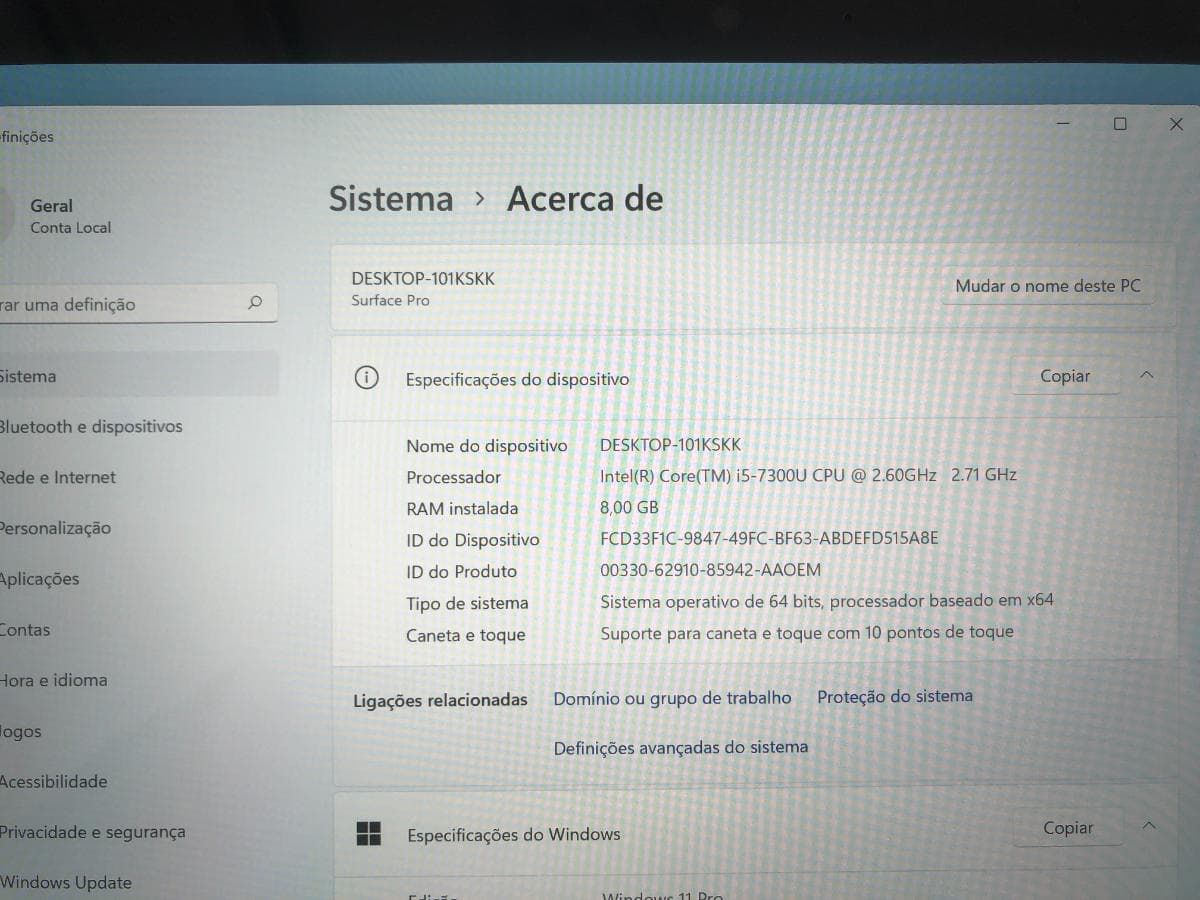Close the Settings window

[1176, 123]
